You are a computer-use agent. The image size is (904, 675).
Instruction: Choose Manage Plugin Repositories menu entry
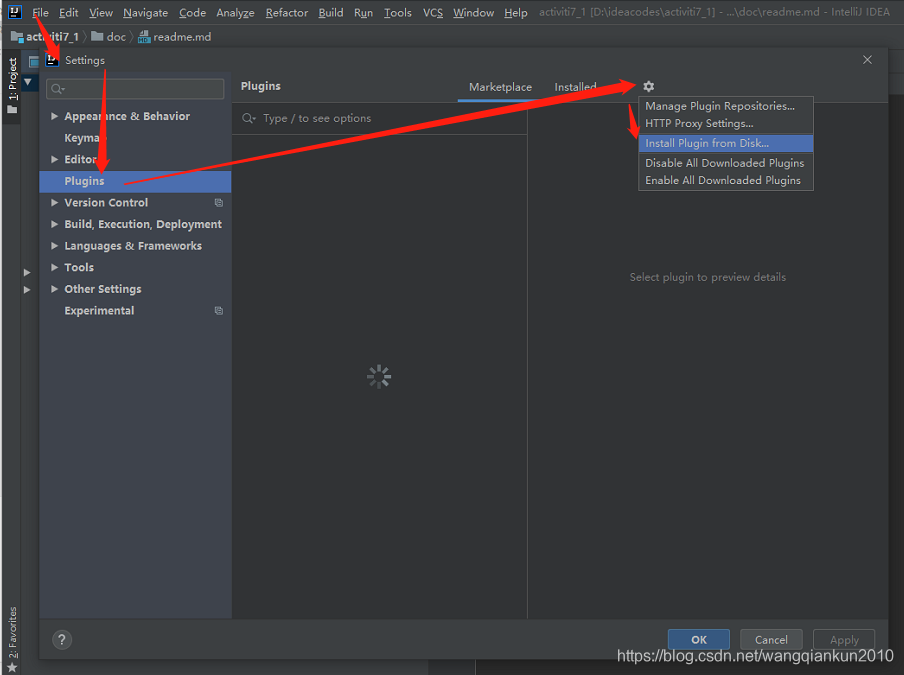[x=725, y=106]
